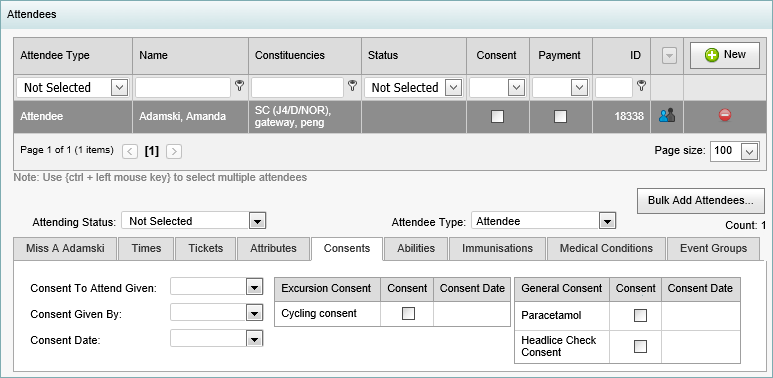Tick the Consent checkbox for Adamski row
The width and height of the screenshot is (773, 378).
[497, 116]
